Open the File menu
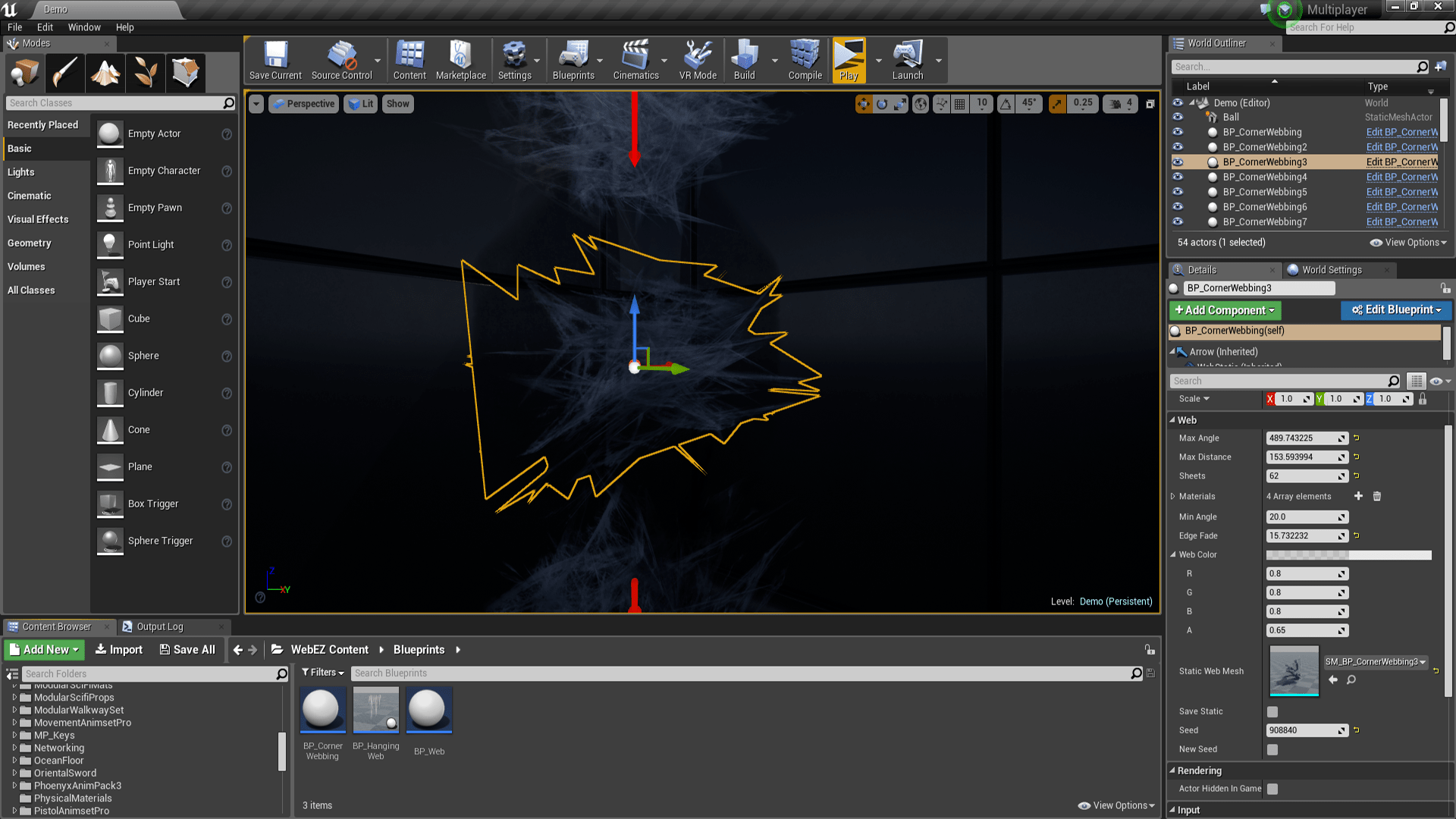The width and height of the screenshot is (1456, 819). pyautogui.click(x=15, y=27)
